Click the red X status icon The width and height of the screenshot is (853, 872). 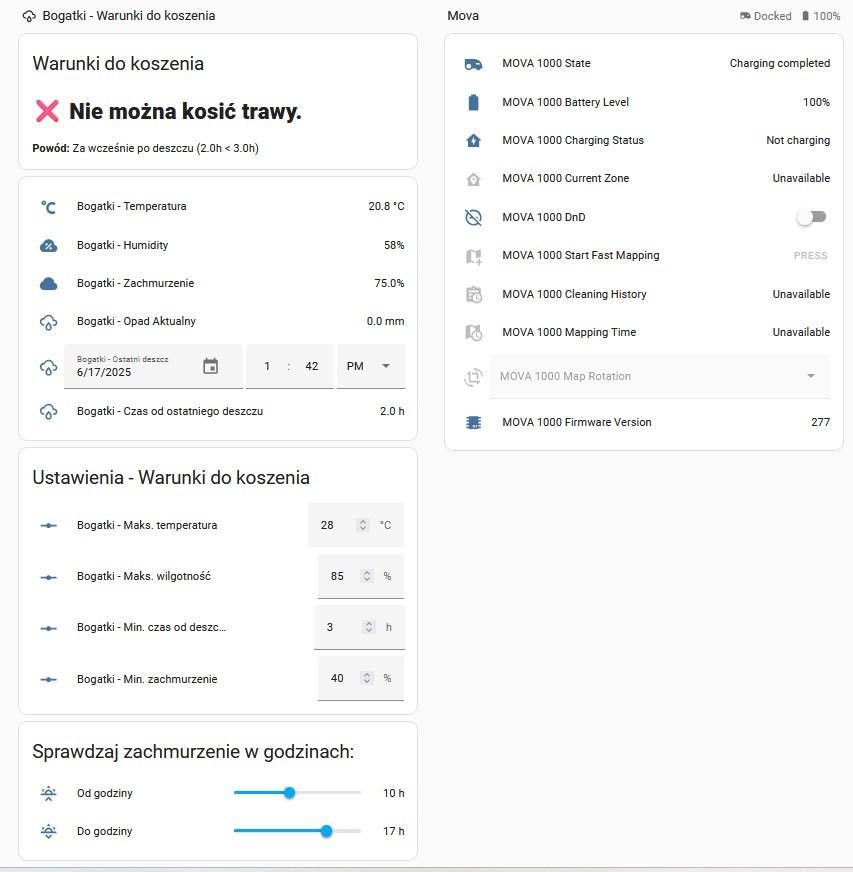point(47,111)
